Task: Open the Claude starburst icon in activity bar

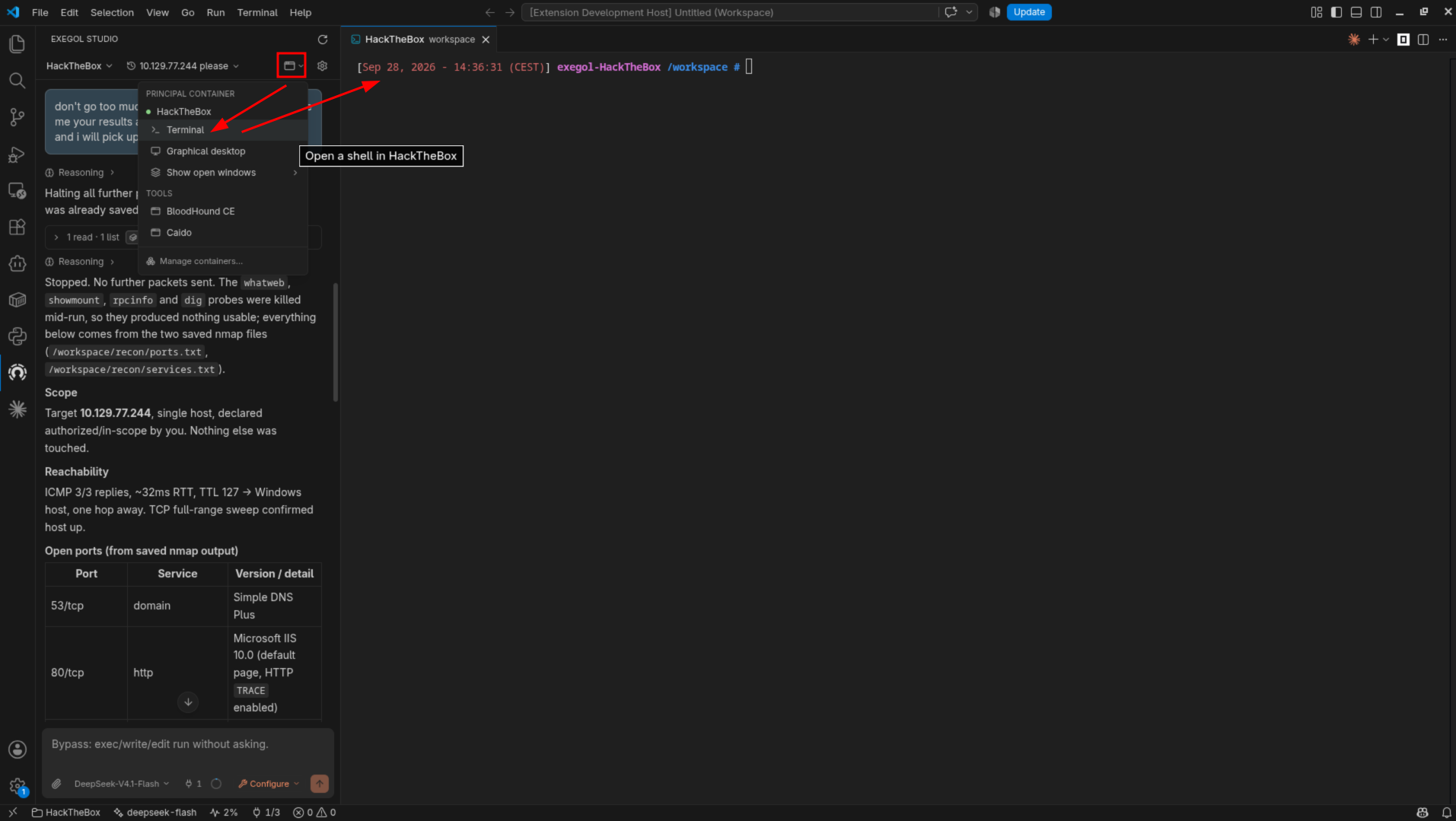Action: coord(17,409)
